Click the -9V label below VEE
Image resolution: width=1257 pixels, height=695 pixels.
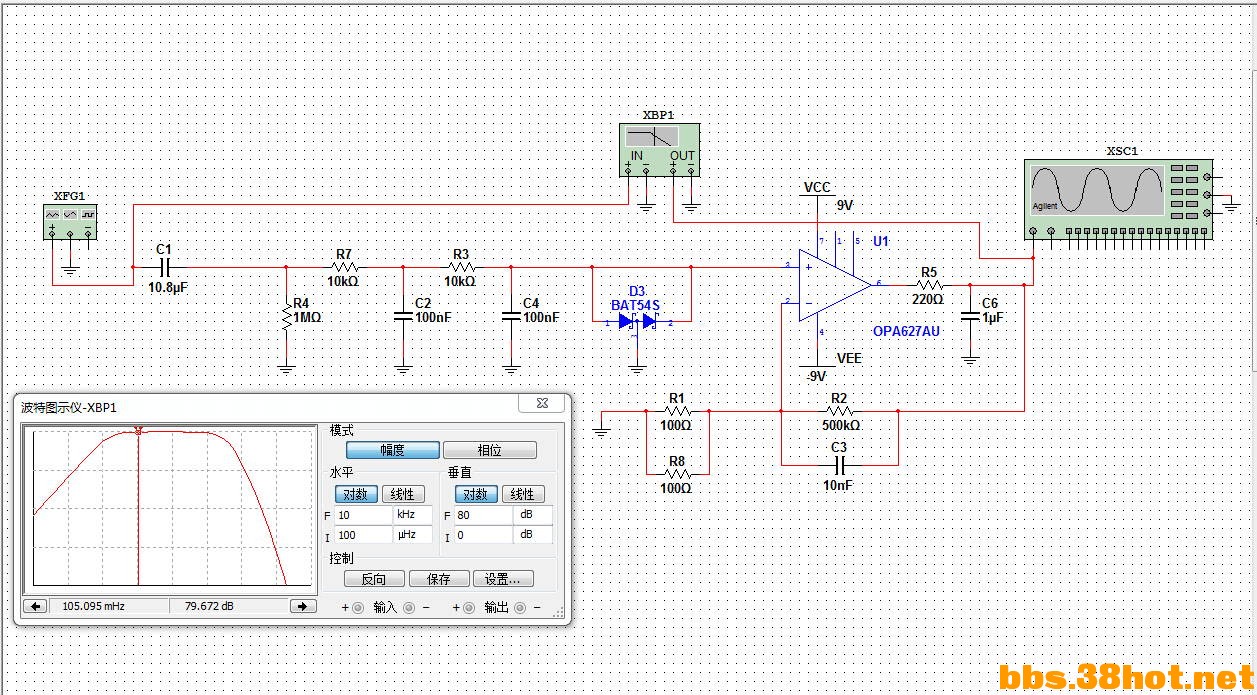[x=817, y=377]
